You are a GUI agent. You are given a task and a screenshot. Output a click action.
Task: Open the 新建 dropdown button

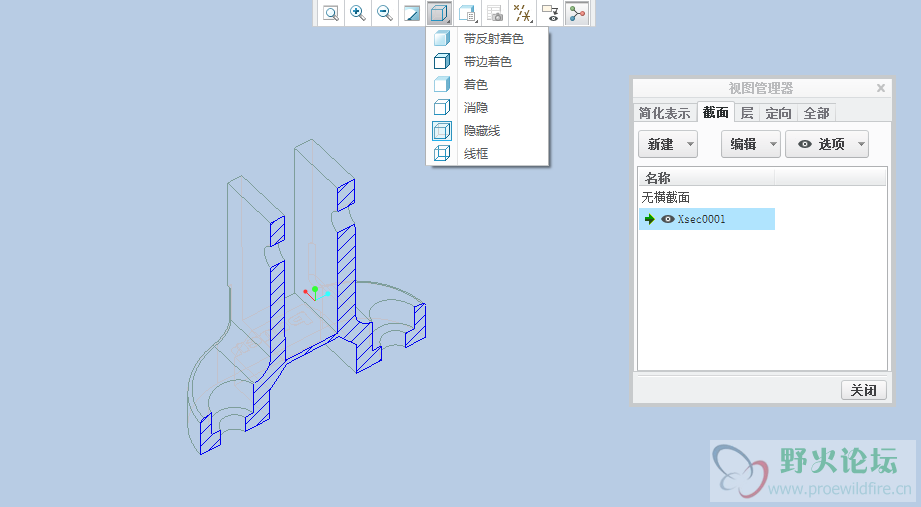tap(668, 144)
